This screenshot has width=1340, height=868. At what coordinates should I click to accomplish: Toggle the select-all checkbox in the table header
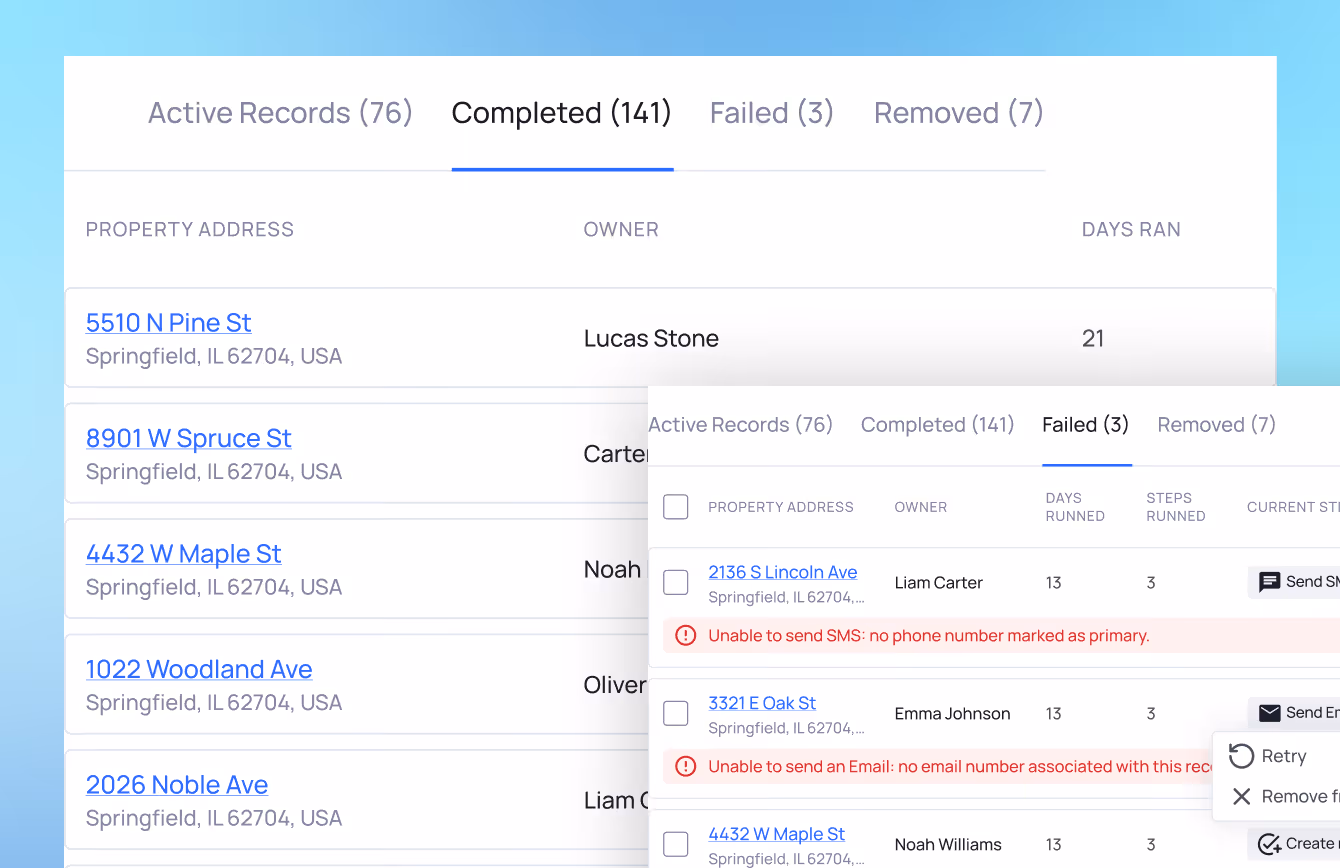click(676, 507)
